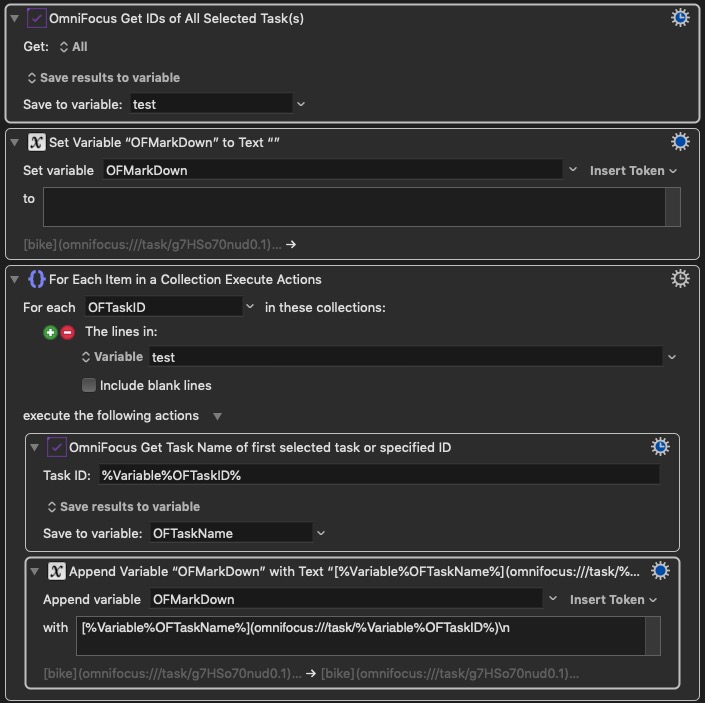
Task: Click the Save to variable test field
Action: pyautogui.click(x=211, y=104)
